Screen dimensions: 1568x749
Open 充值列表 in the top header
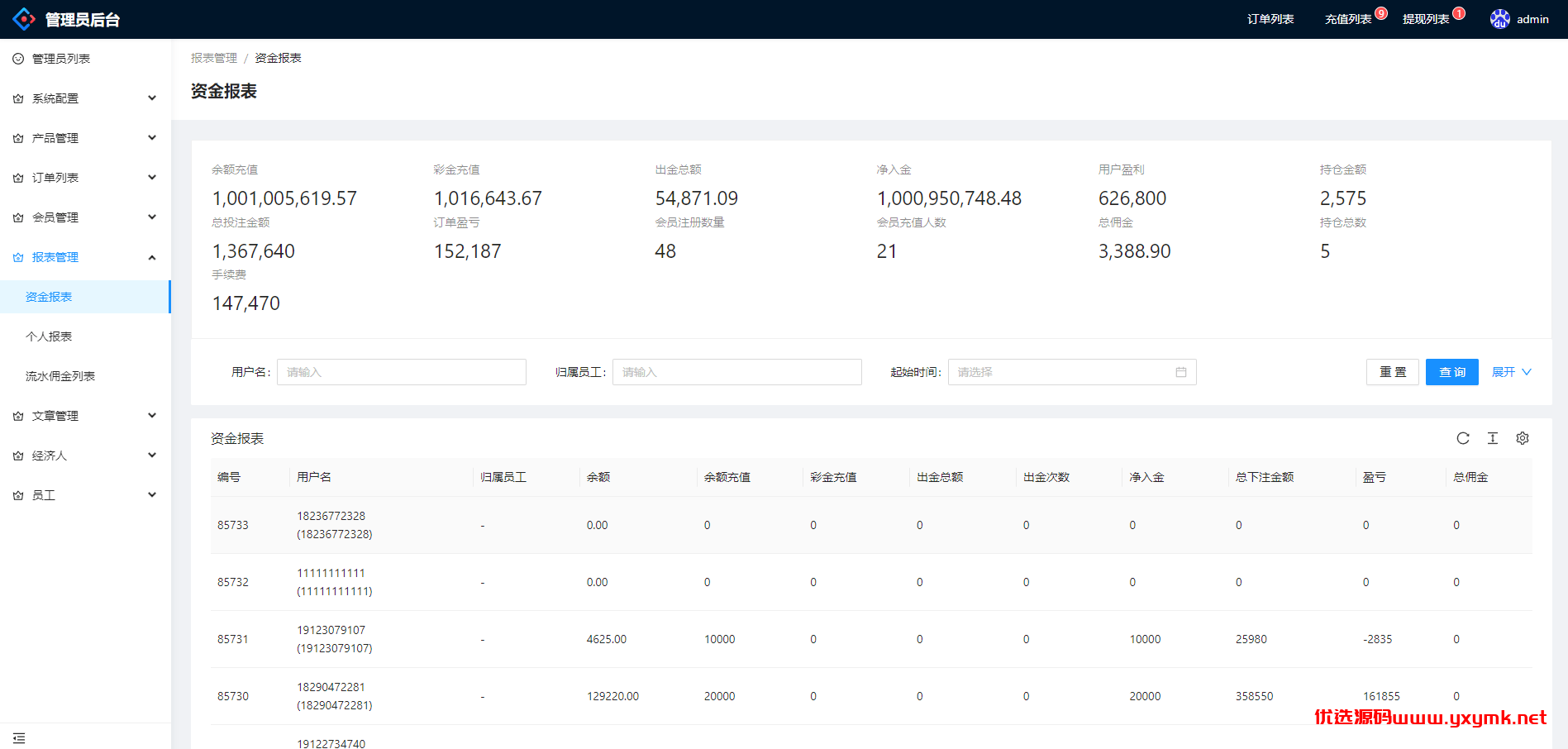tap(1348, 19)
